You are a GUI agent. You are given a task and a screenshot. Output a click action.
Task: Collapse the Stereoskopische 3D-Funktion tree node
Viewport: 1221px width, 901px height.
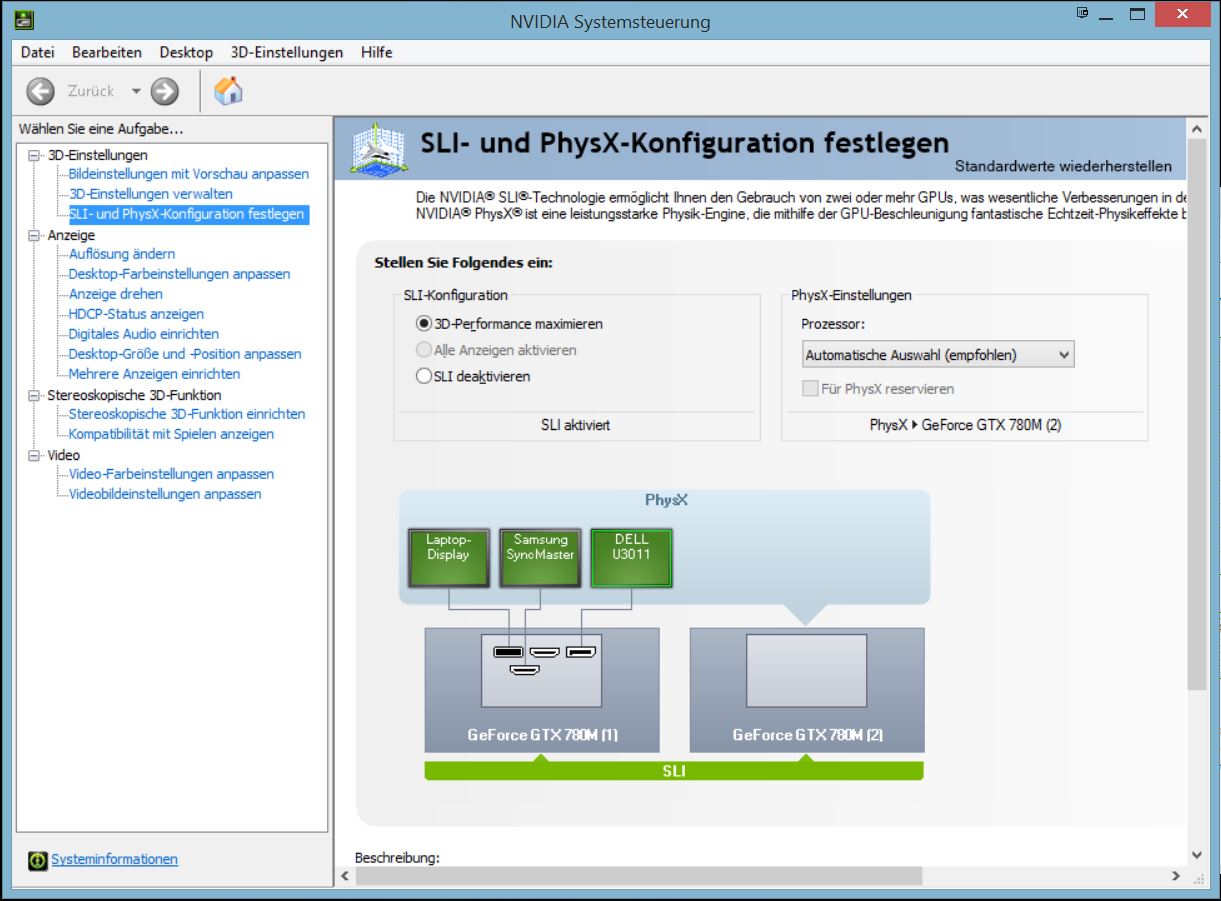pos(35,395)
